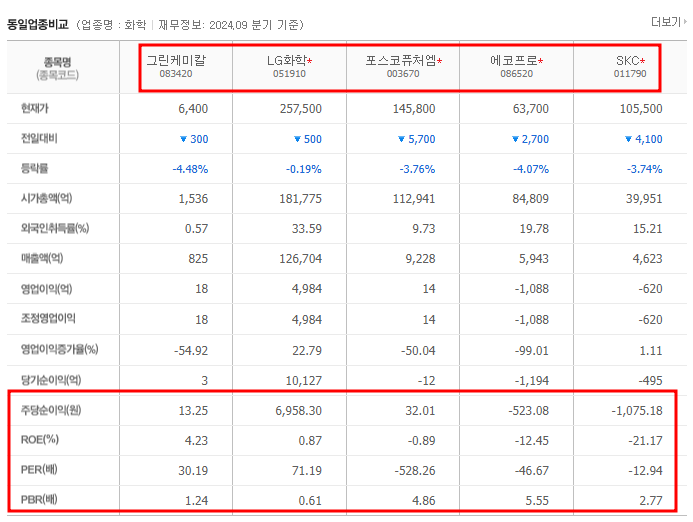Click sales value 4,623
The height and width of the screenshot is (522, 693).
(x=647, y=259)
